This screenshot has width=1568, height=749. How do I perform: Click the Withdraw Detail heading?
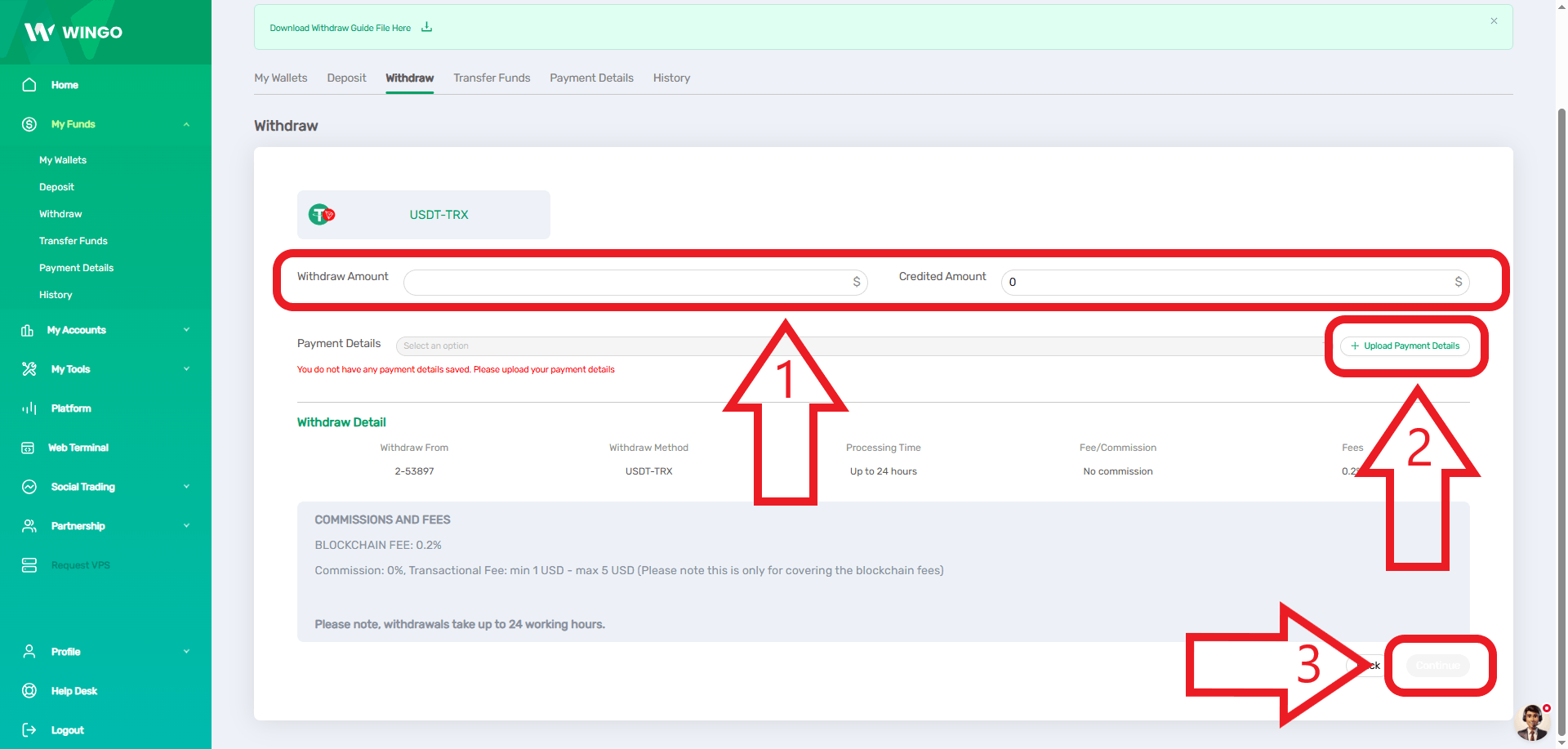341,422
